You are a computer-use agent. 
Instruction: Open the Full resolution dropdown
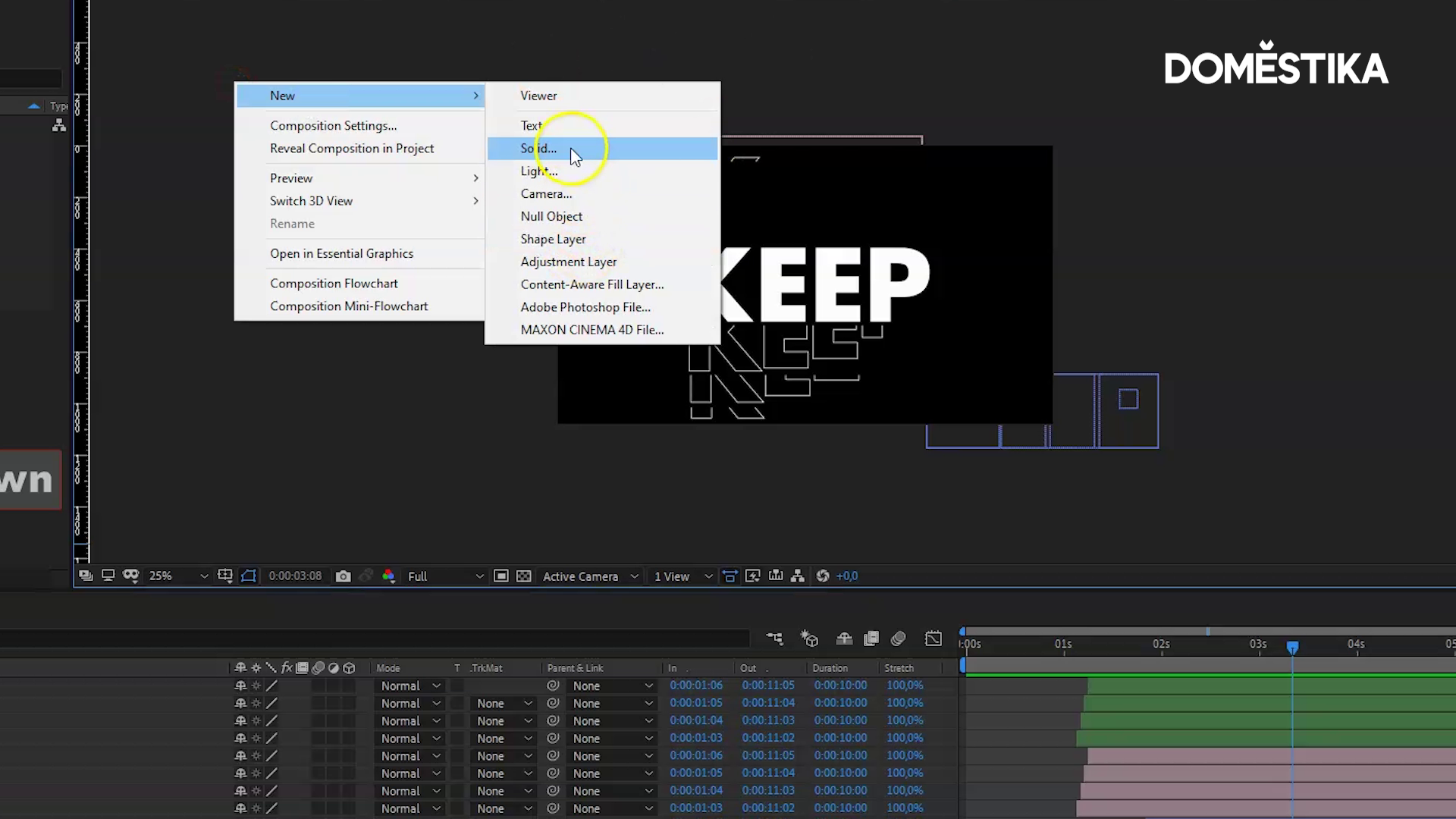click(445, 576)
